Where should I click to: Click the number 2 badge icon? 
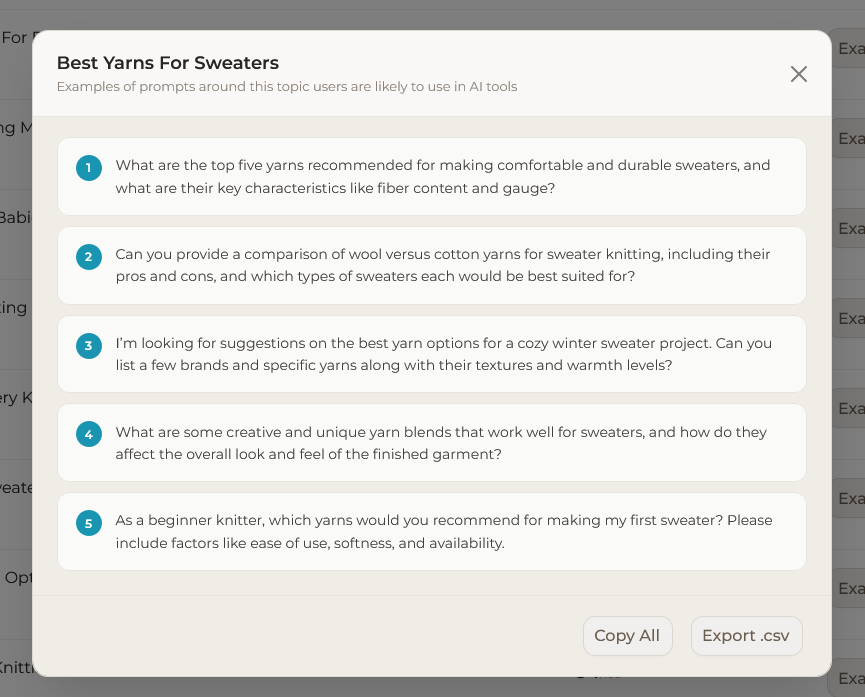coord(89,257)
